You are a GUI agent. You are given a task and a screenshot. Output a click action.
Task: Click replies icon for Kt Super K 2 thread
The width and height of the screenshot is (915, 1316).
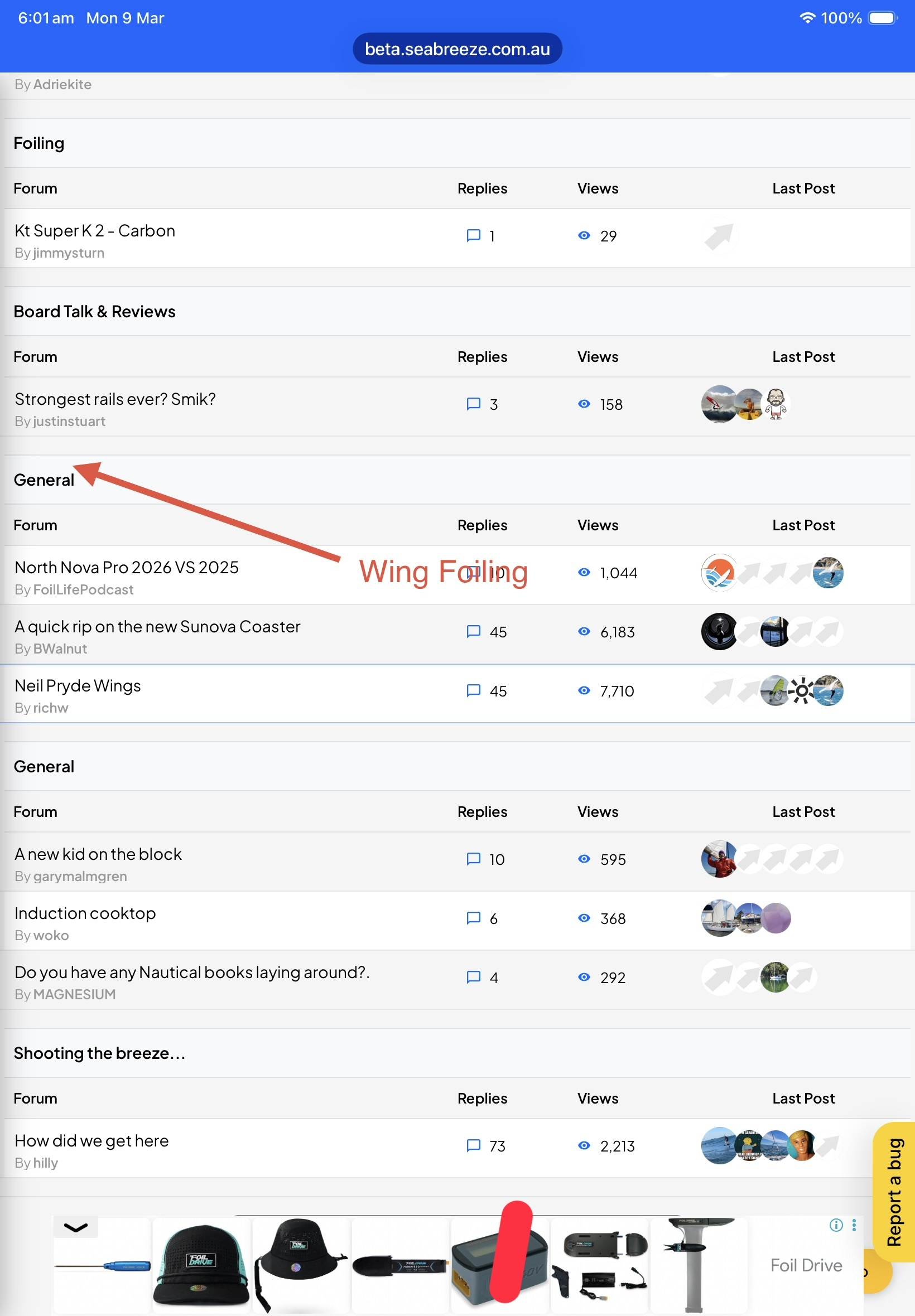pyautogui.click(x=473, y=235)
